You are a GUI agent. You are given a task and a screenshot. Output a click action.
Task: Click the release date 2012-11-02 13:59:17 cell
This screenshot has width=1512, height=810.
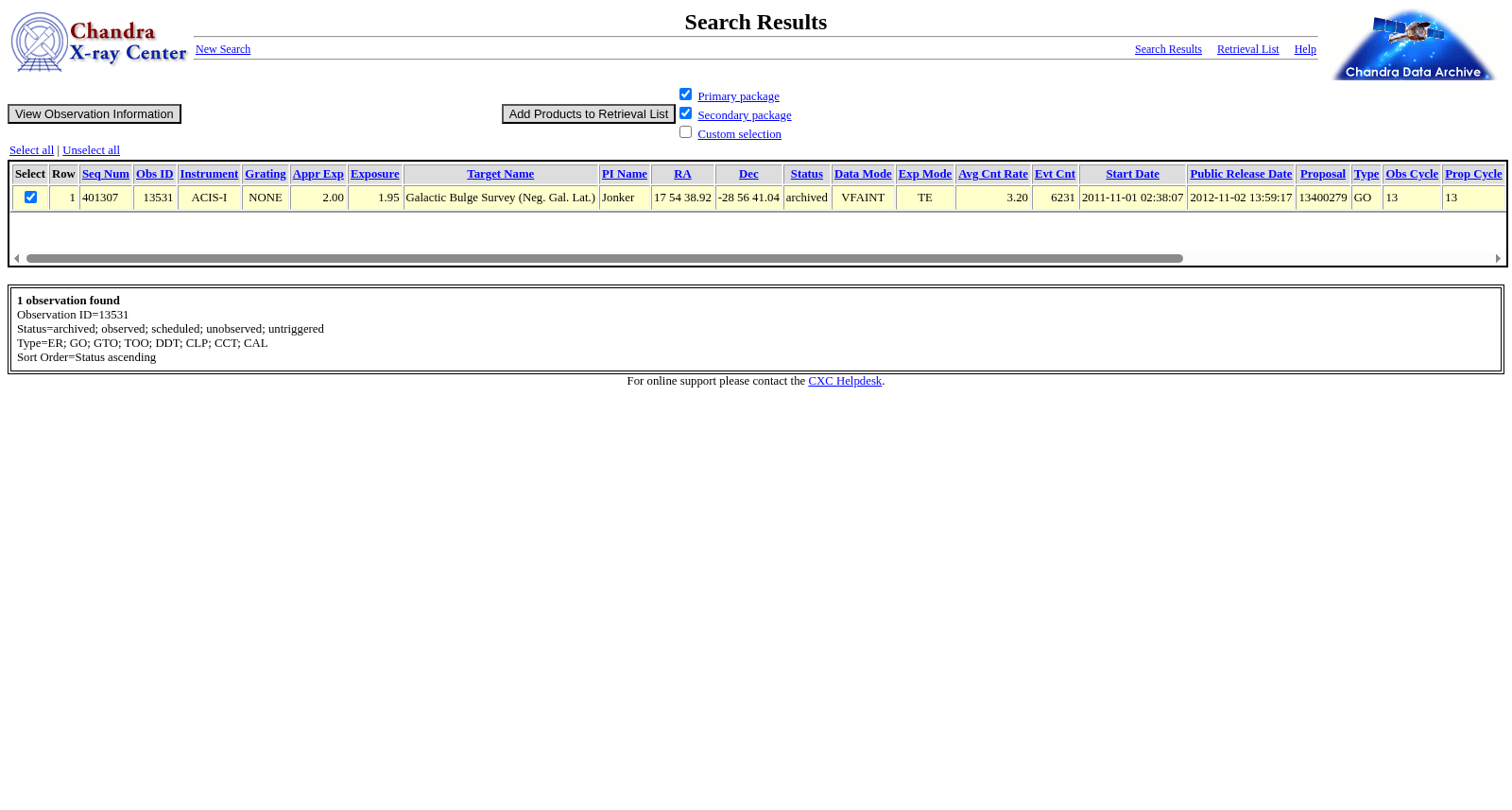[x=1241, y=198]
